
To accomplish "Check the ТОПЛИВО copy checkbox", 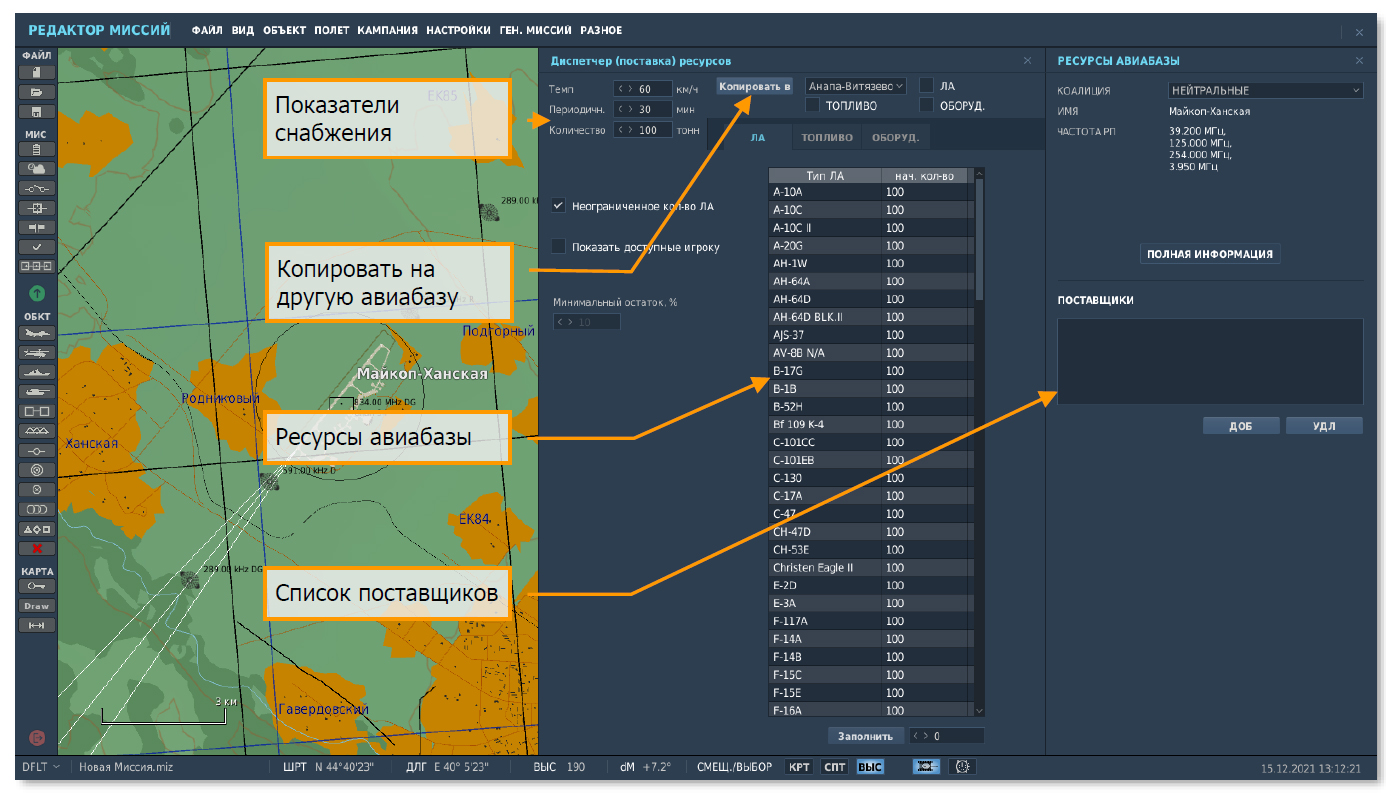I will point(813,104).
